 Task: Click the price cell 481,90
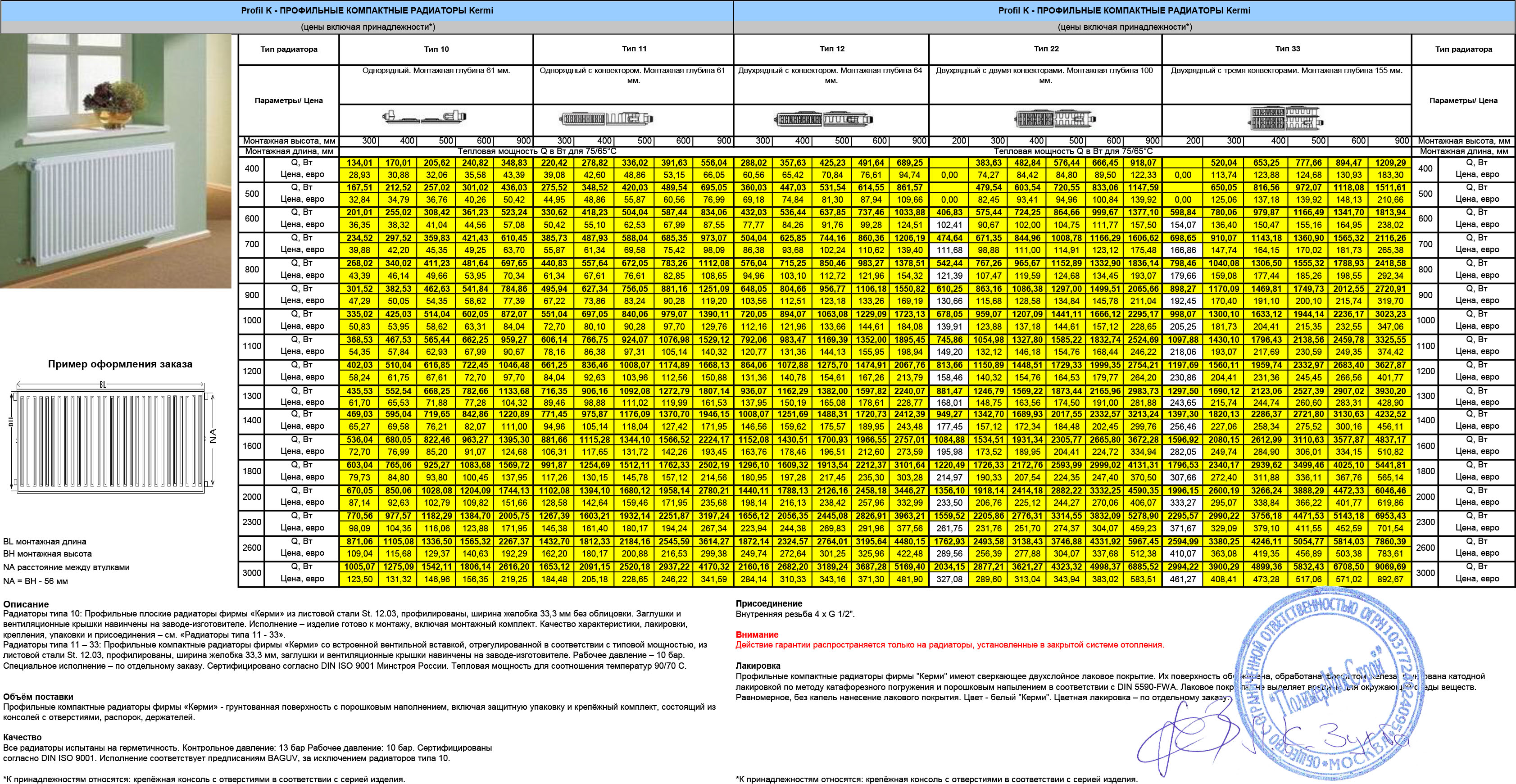[910, 579]
